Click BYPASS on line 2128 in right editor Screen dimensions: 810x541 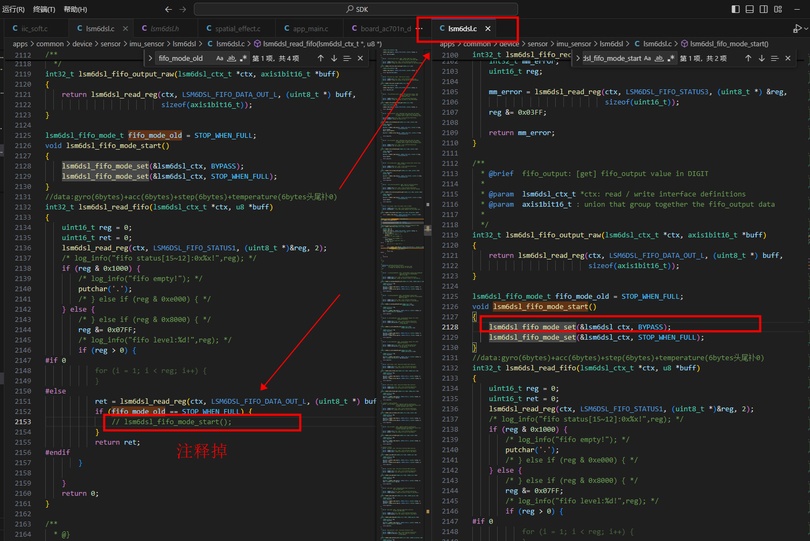click(x=650, y=327)
